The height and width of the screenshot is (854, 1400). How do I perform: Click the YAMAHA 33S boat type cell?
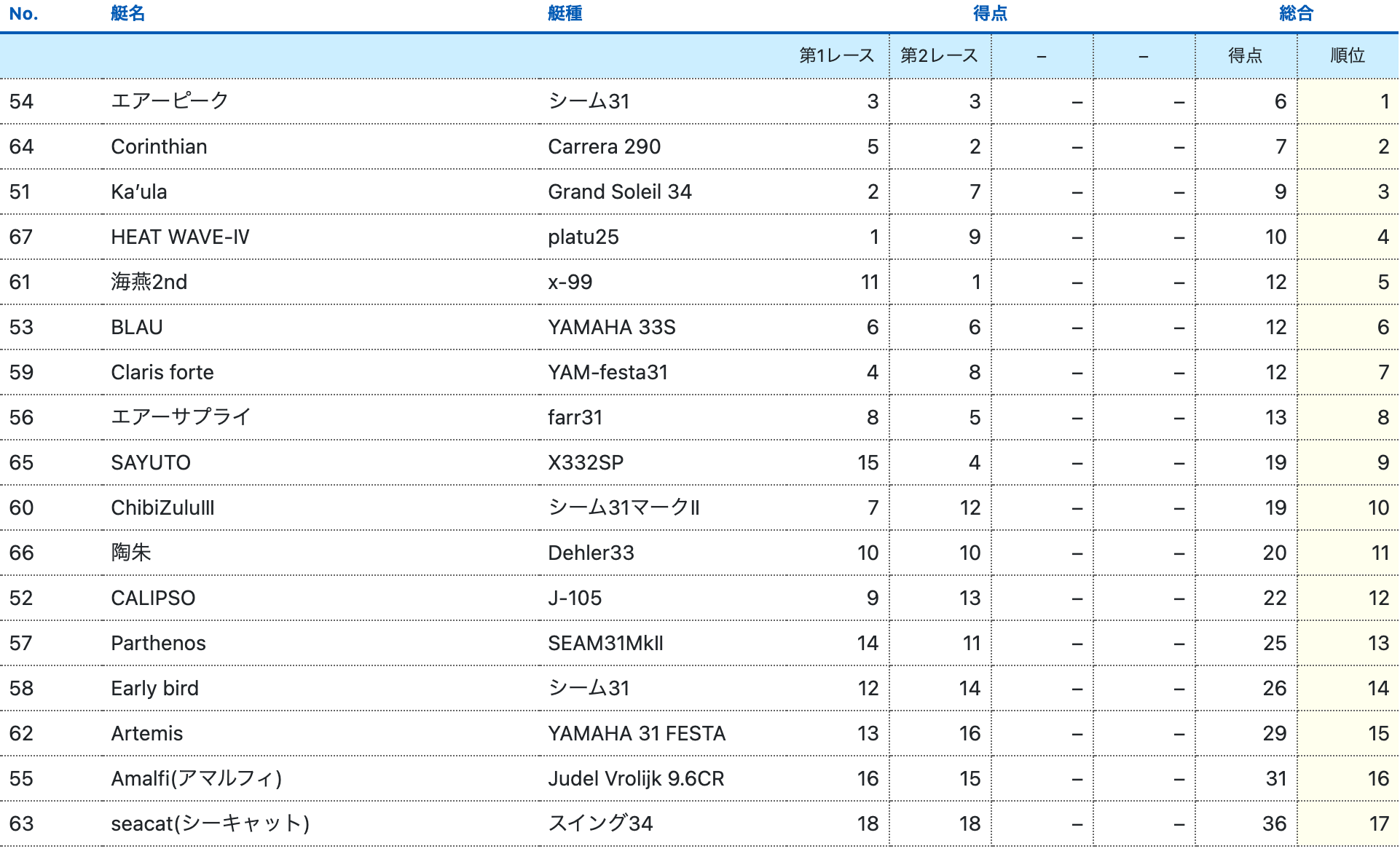point(611,327)
